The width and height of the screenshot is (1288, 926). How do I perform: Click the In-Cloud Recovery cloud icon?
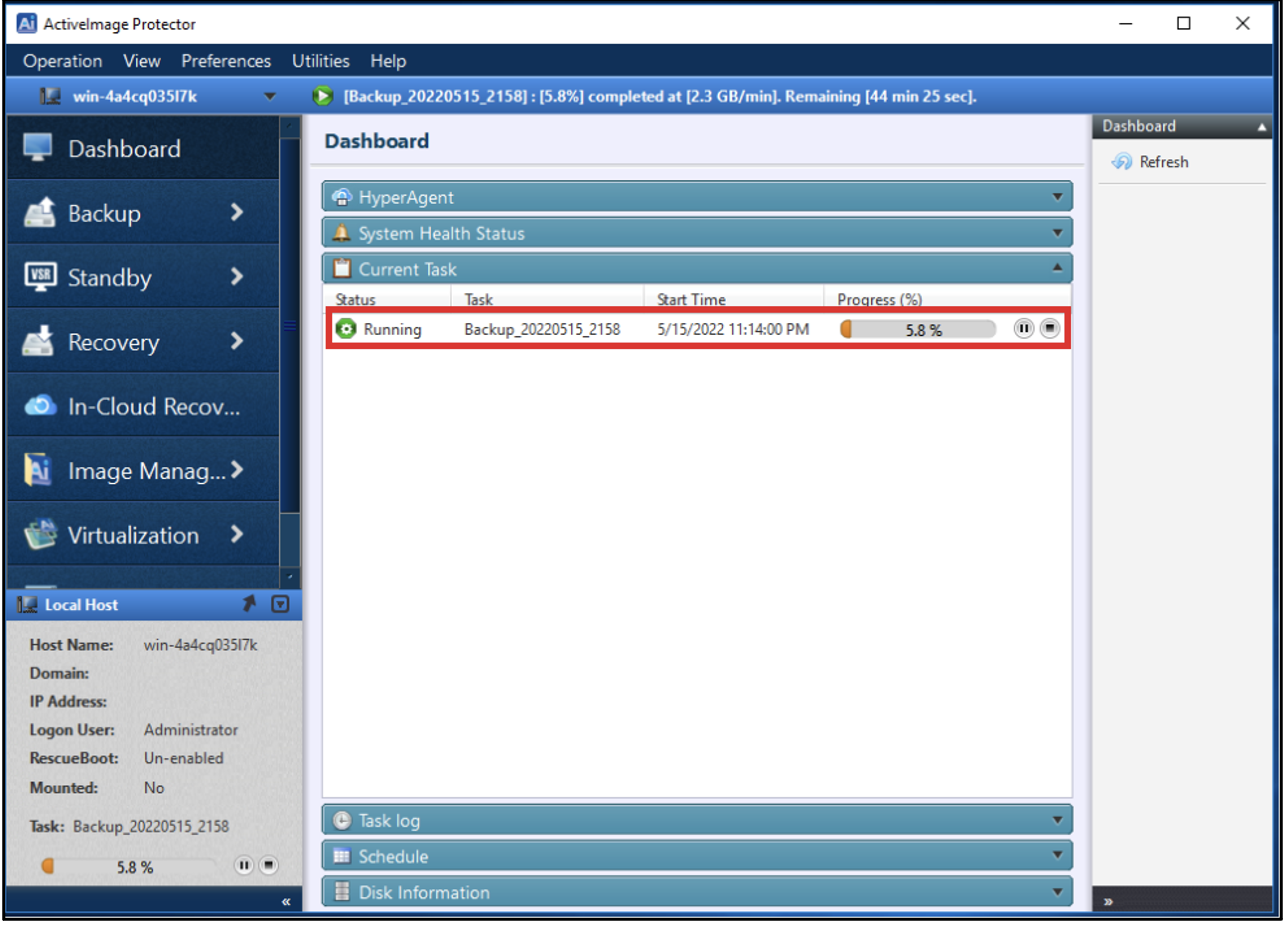pyautogui.click(x=39, y=406)
